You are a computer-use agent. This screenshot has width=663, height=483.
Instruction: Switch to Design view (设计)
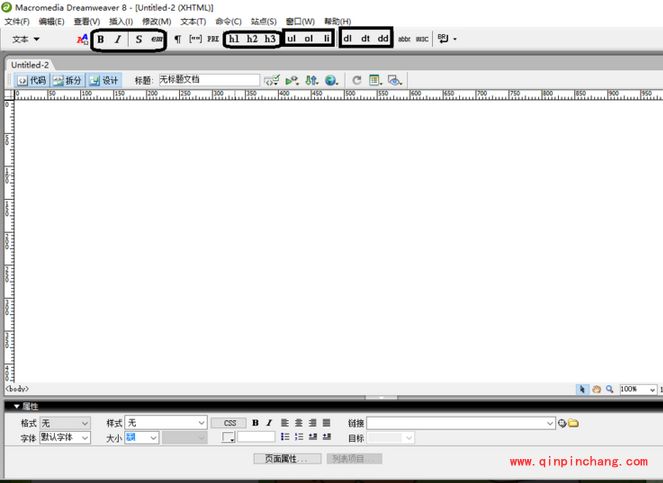[x=104, y=80]
